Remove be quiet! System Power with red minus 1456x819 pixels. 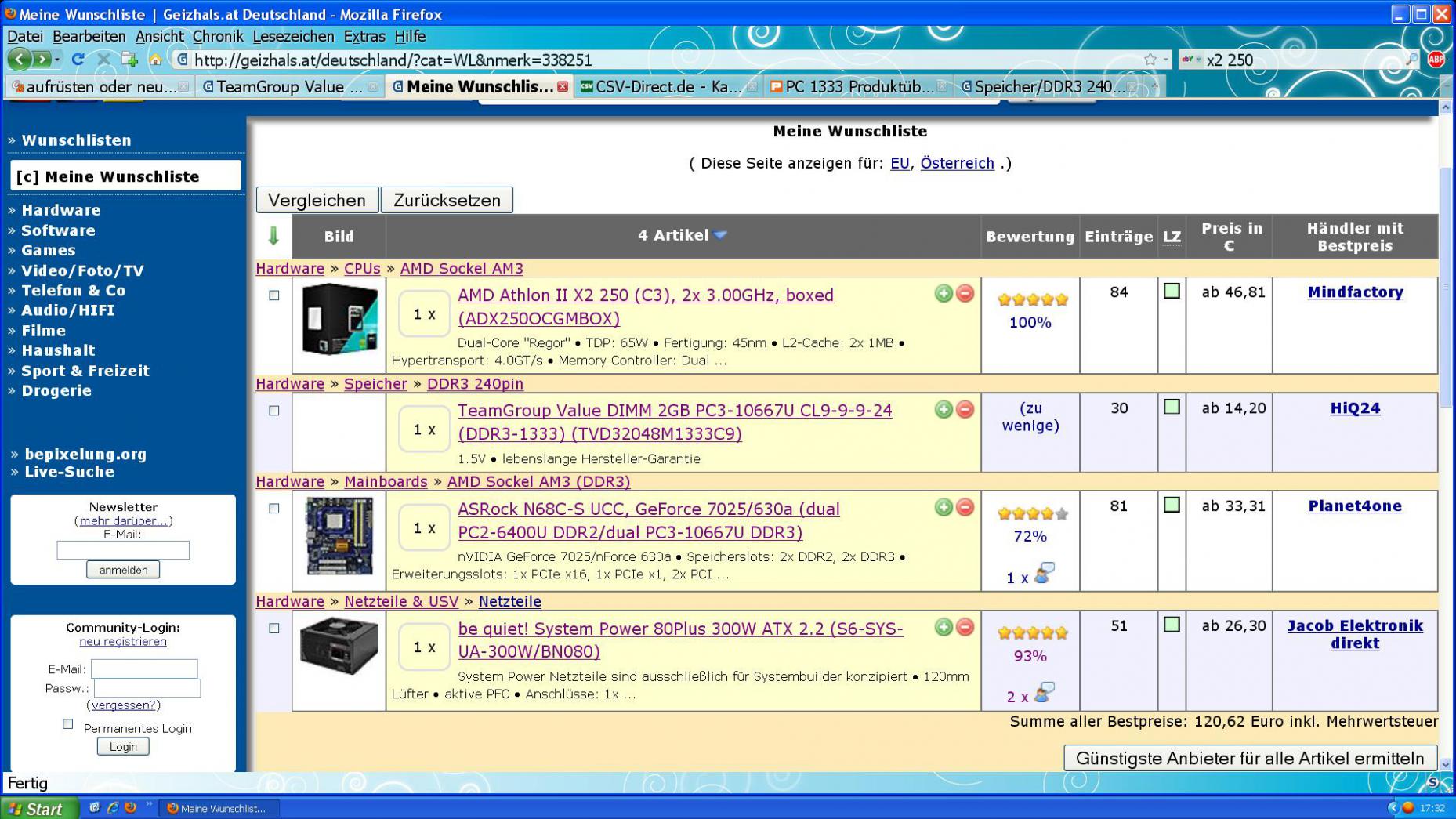965,627
